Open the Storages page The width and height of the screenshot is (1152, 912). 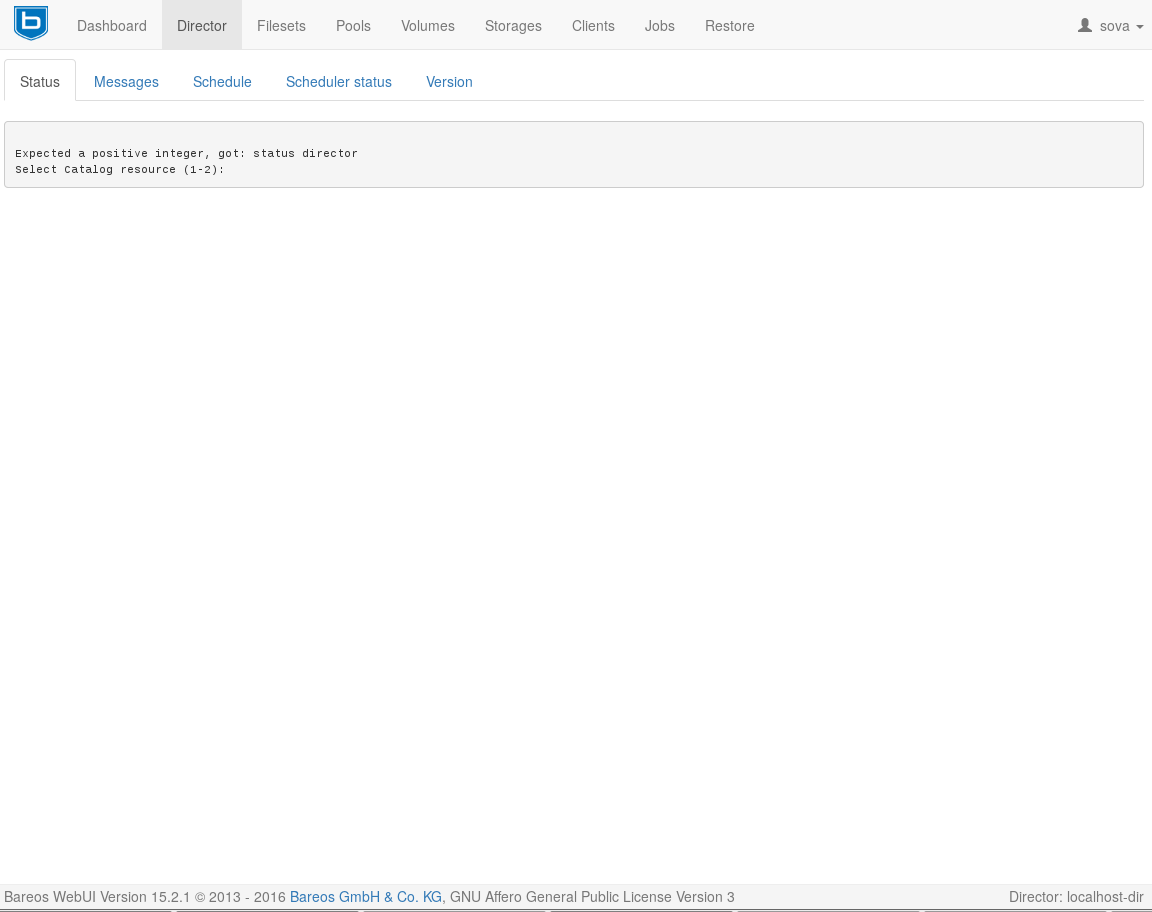point(513,26)
